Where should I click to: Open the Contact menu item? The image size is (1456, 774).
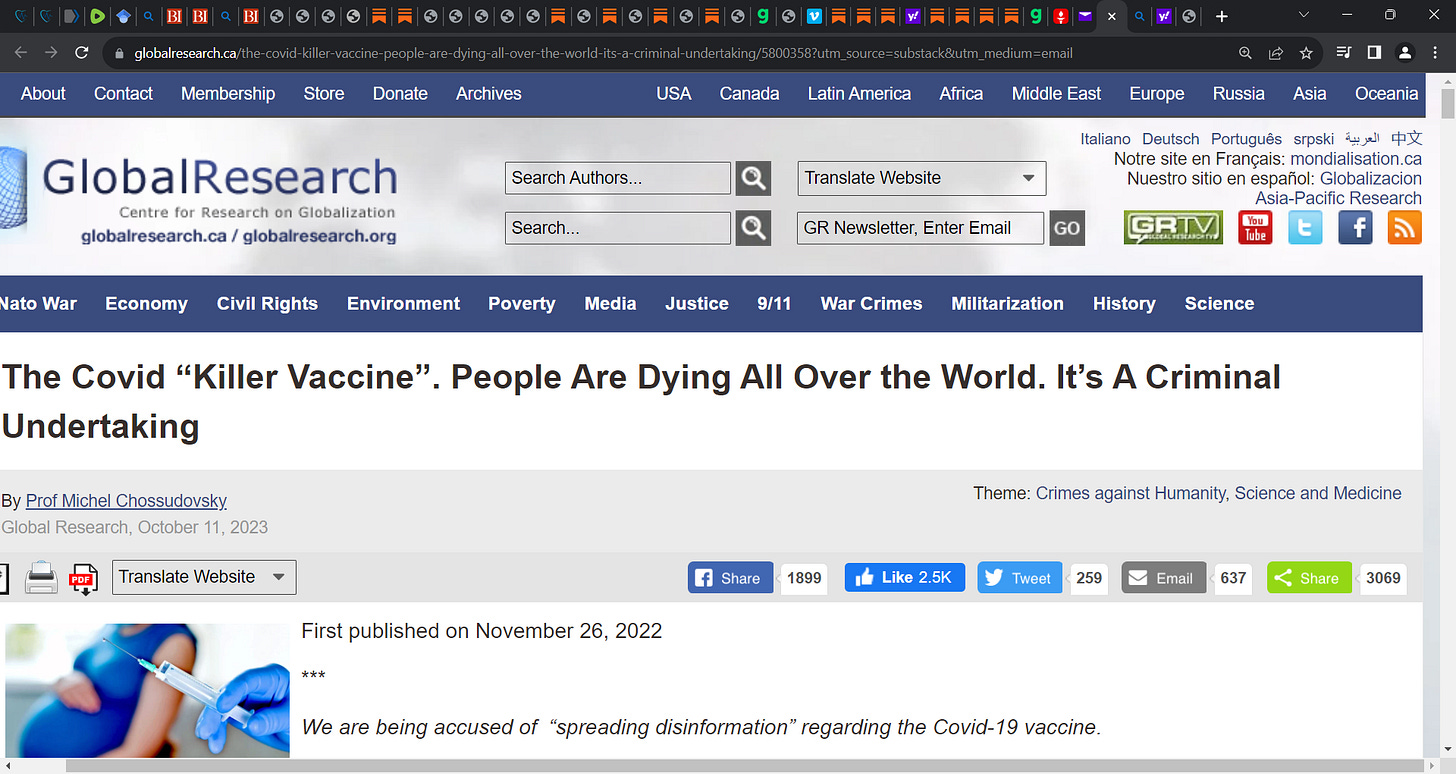[123, 93]
